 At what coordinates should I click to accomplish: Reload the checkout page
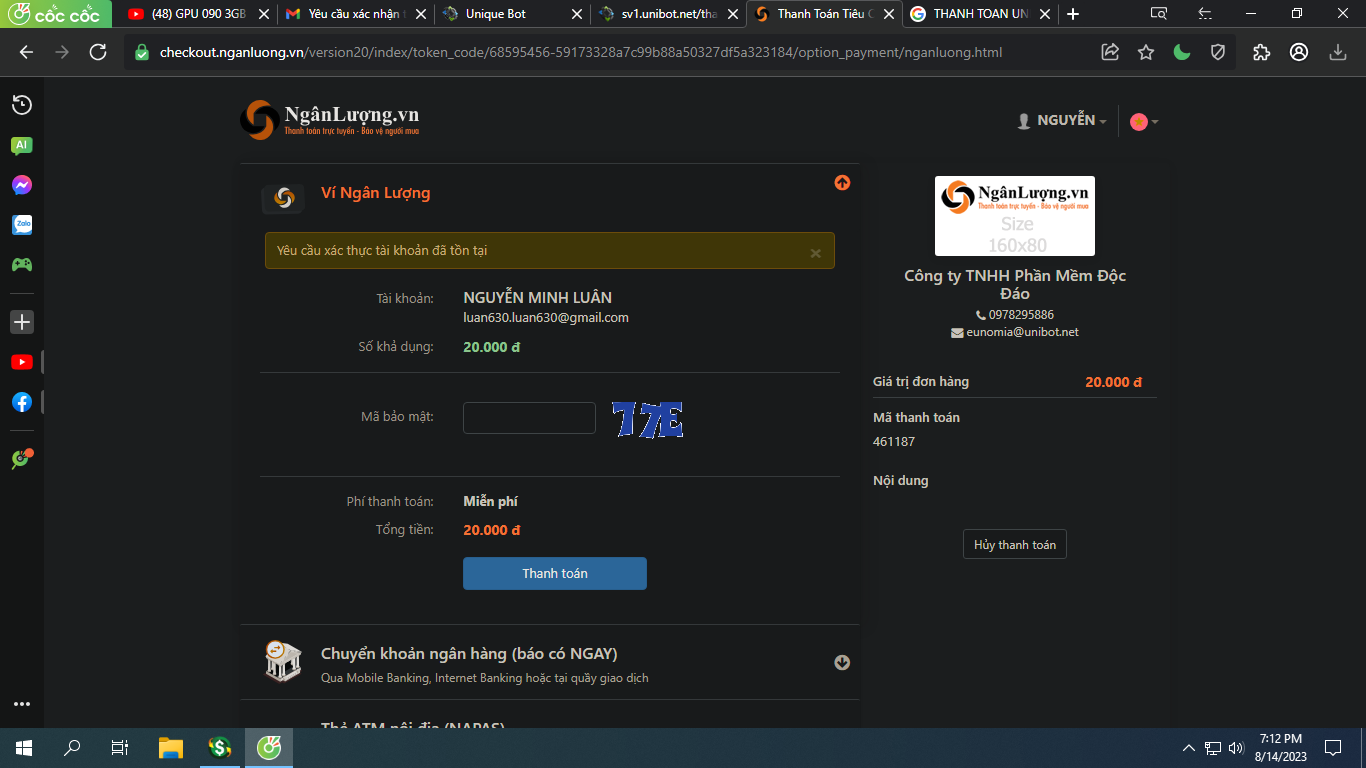98,52
